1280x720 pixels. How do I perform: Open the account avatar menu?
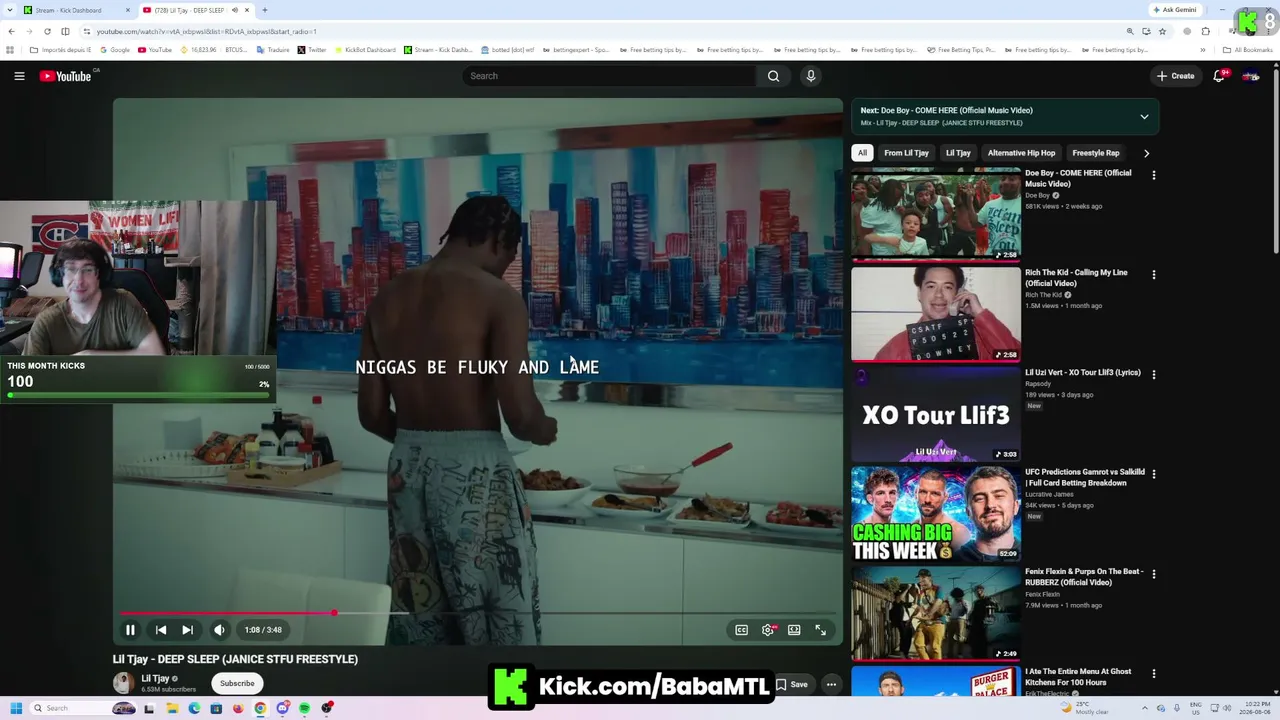pyautogui.click(x=1250, y=76)
